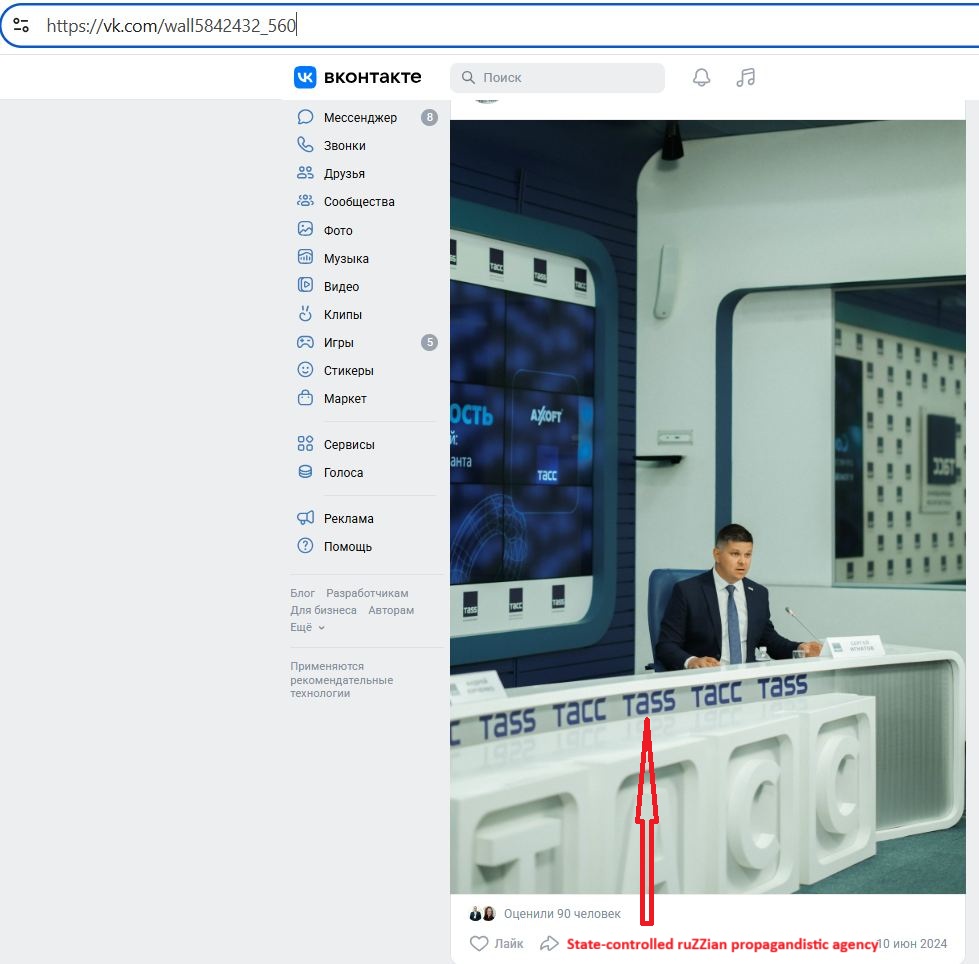The height and width of the screenshot is (964, 979).
Task: Click the Звонки phone icon
Action: (306, 145)
